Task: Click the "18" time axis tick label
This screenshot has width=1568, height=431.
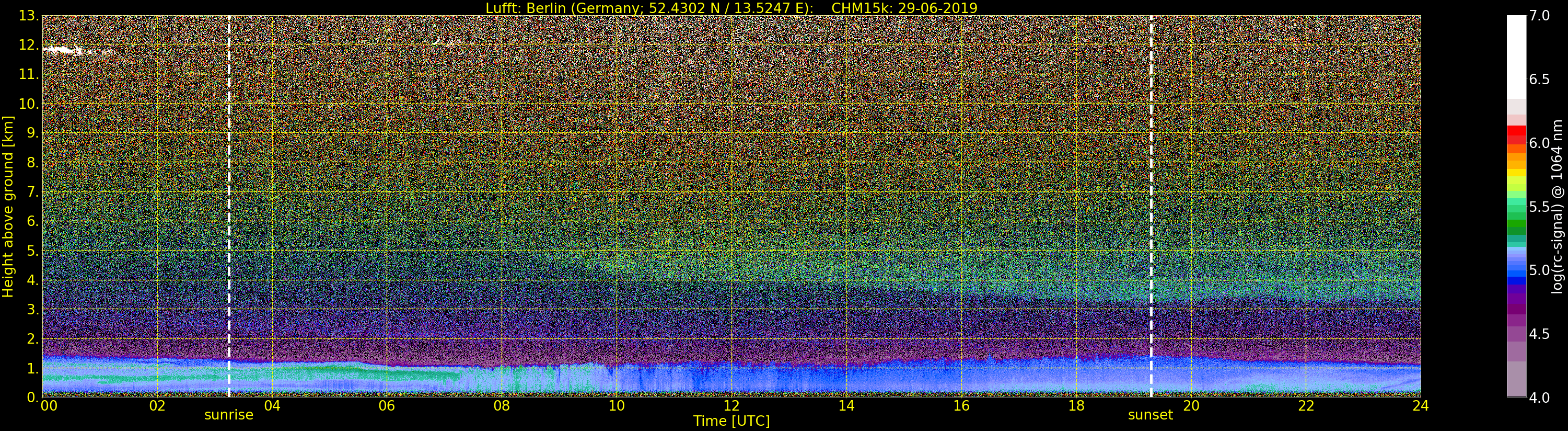Action: (1076, 406)
